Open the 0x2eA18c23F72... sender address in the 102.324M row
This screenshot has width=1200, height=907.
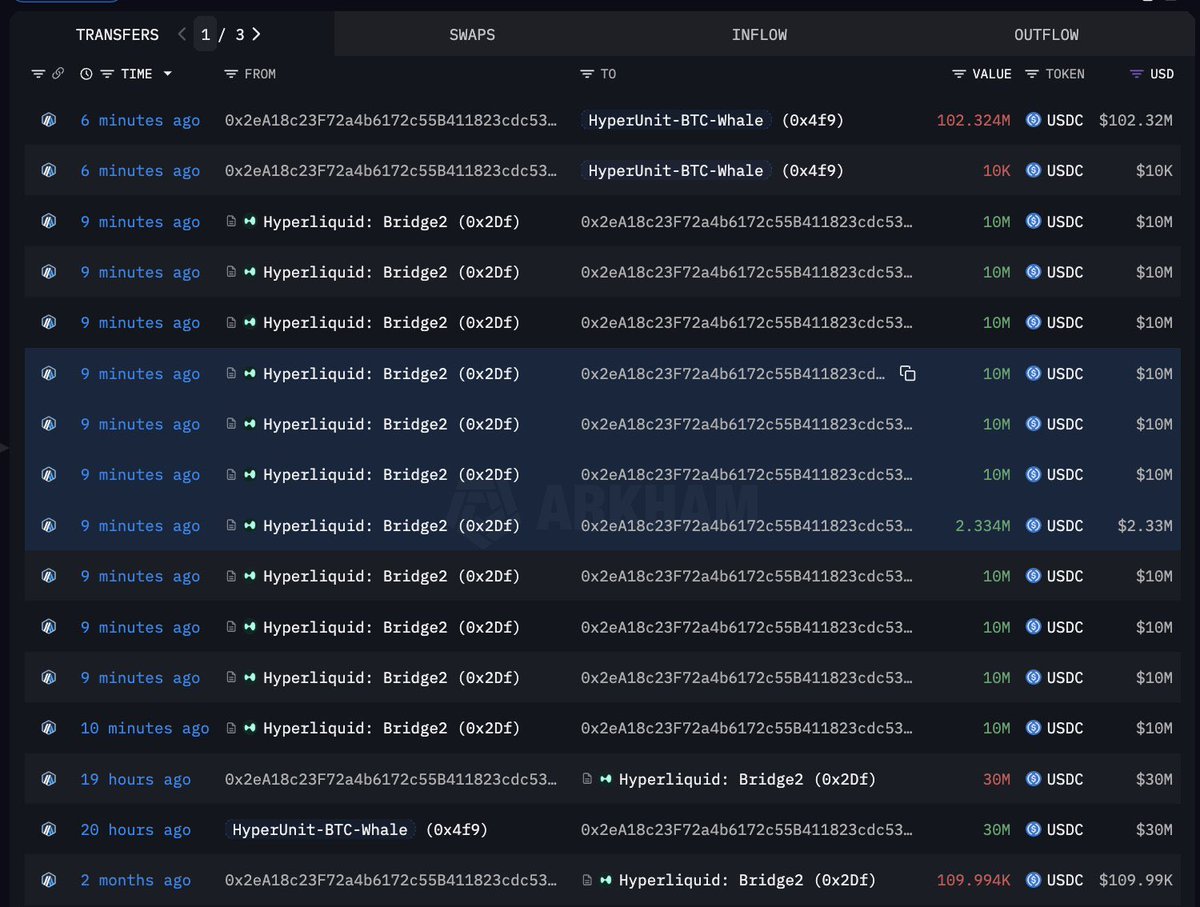(x=391, y=120)
